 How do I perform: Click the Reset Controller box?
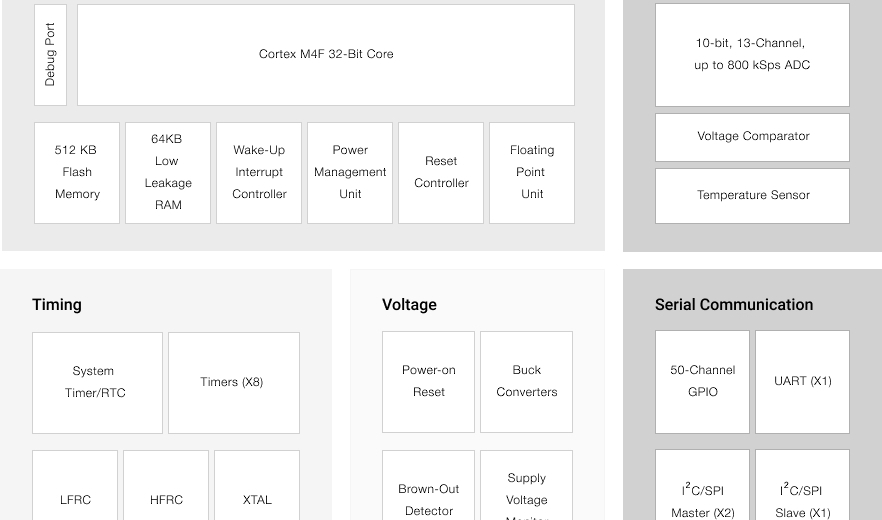tap(441, 172)
